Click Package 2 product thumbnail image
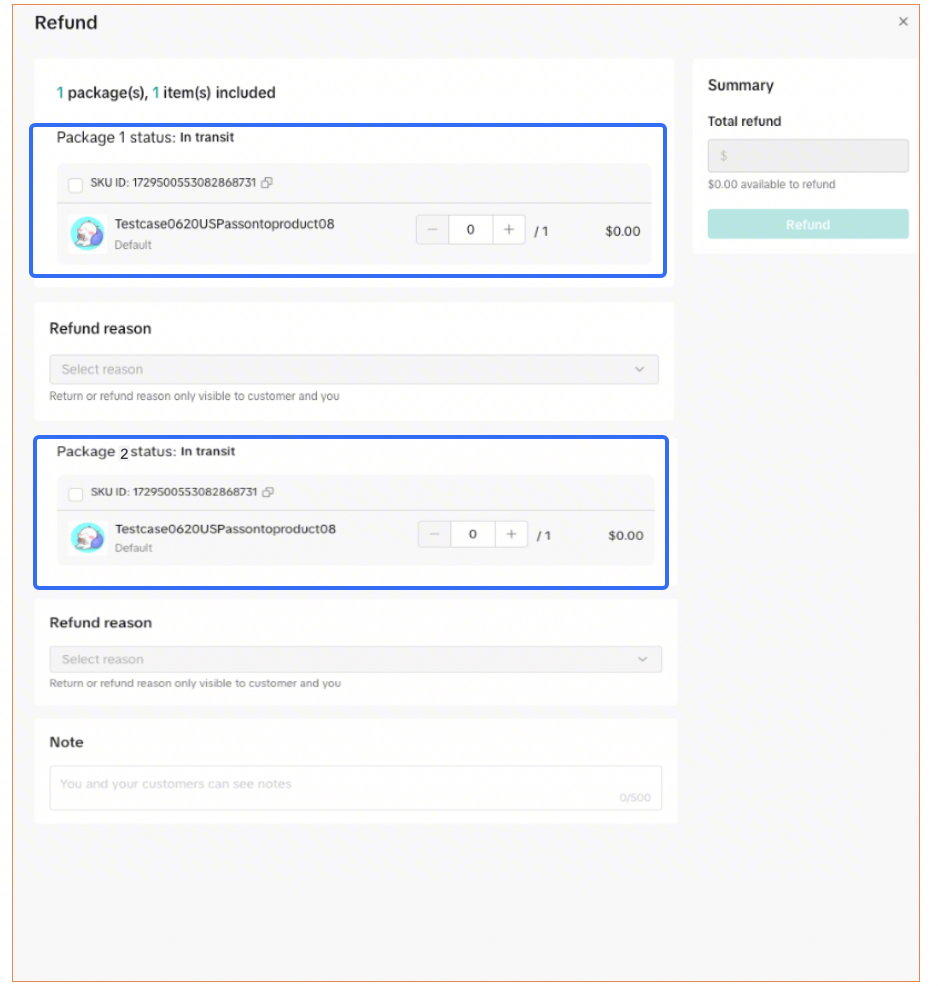Viewport: 938px width, 986px height. [88, 537]
